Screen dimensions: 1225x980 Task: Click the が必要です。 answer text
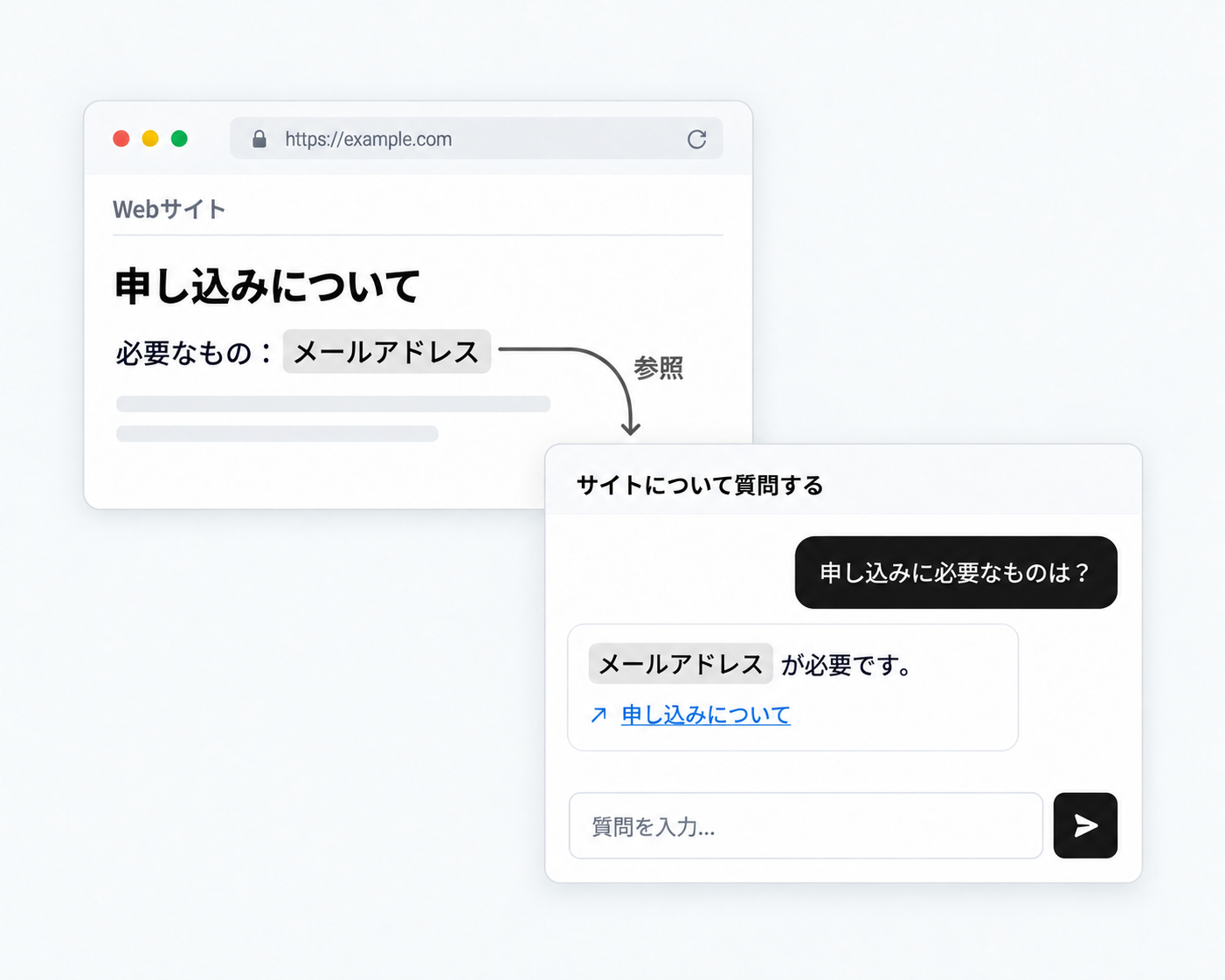[847, 666]
